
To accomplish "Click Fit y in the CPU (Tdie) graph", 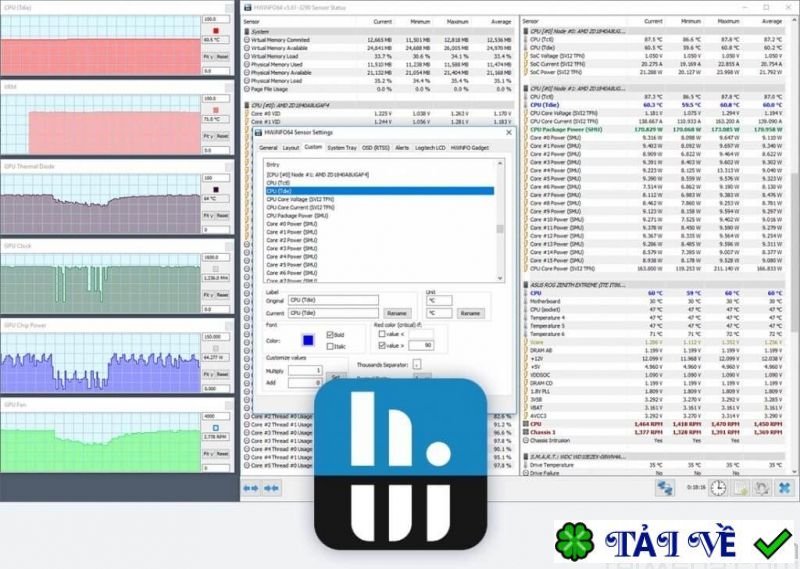I will [x=208, y=57].
